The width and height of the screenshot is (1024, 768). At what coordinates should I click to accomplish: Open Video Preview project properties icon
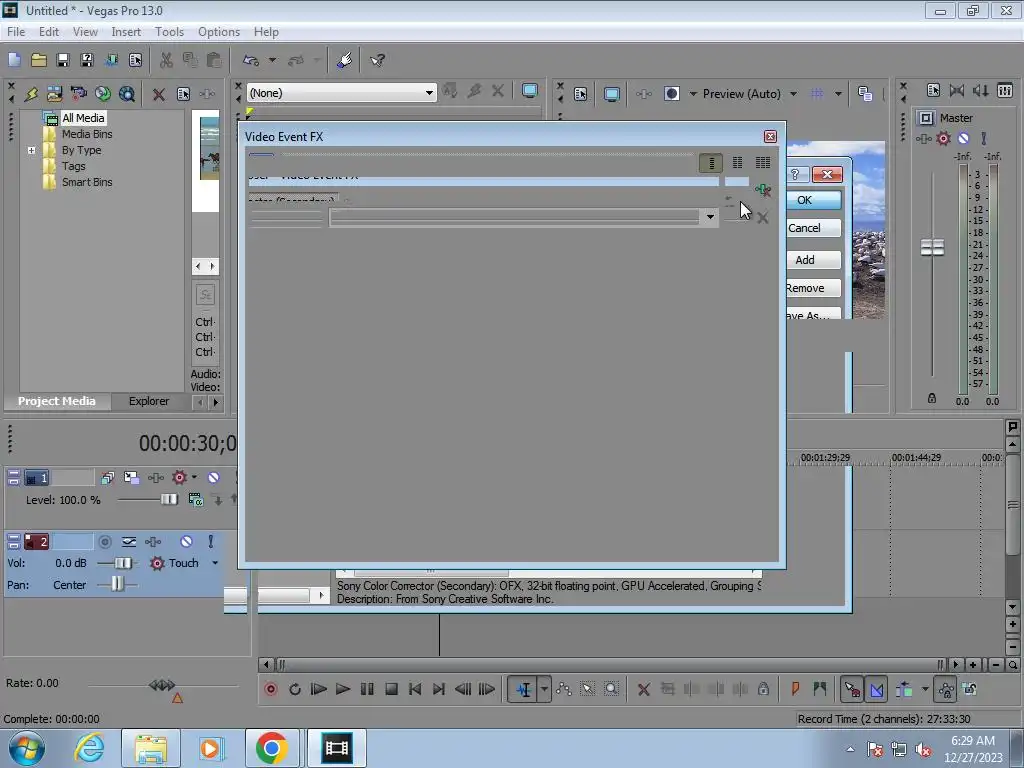[x=581, y=94]
